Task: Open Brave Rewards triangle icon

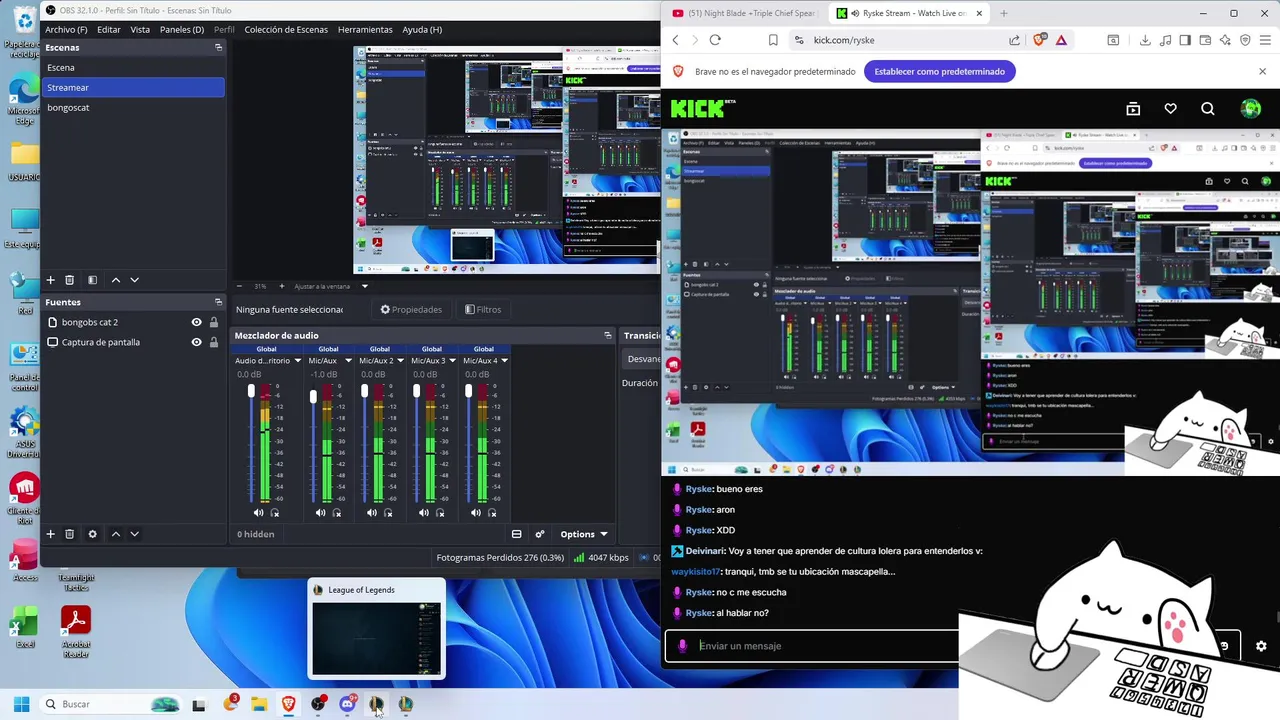Action: 1061,40
